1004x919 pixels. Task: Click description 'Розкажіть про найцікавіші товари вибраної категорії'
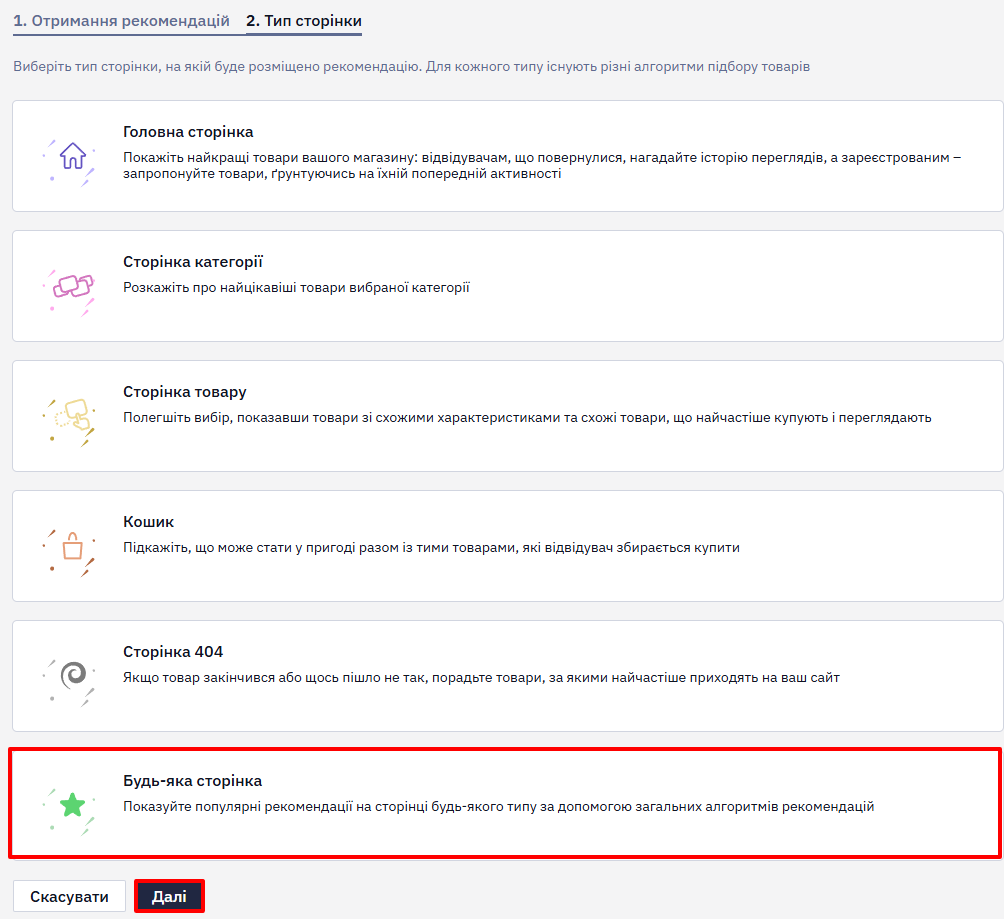296,288
